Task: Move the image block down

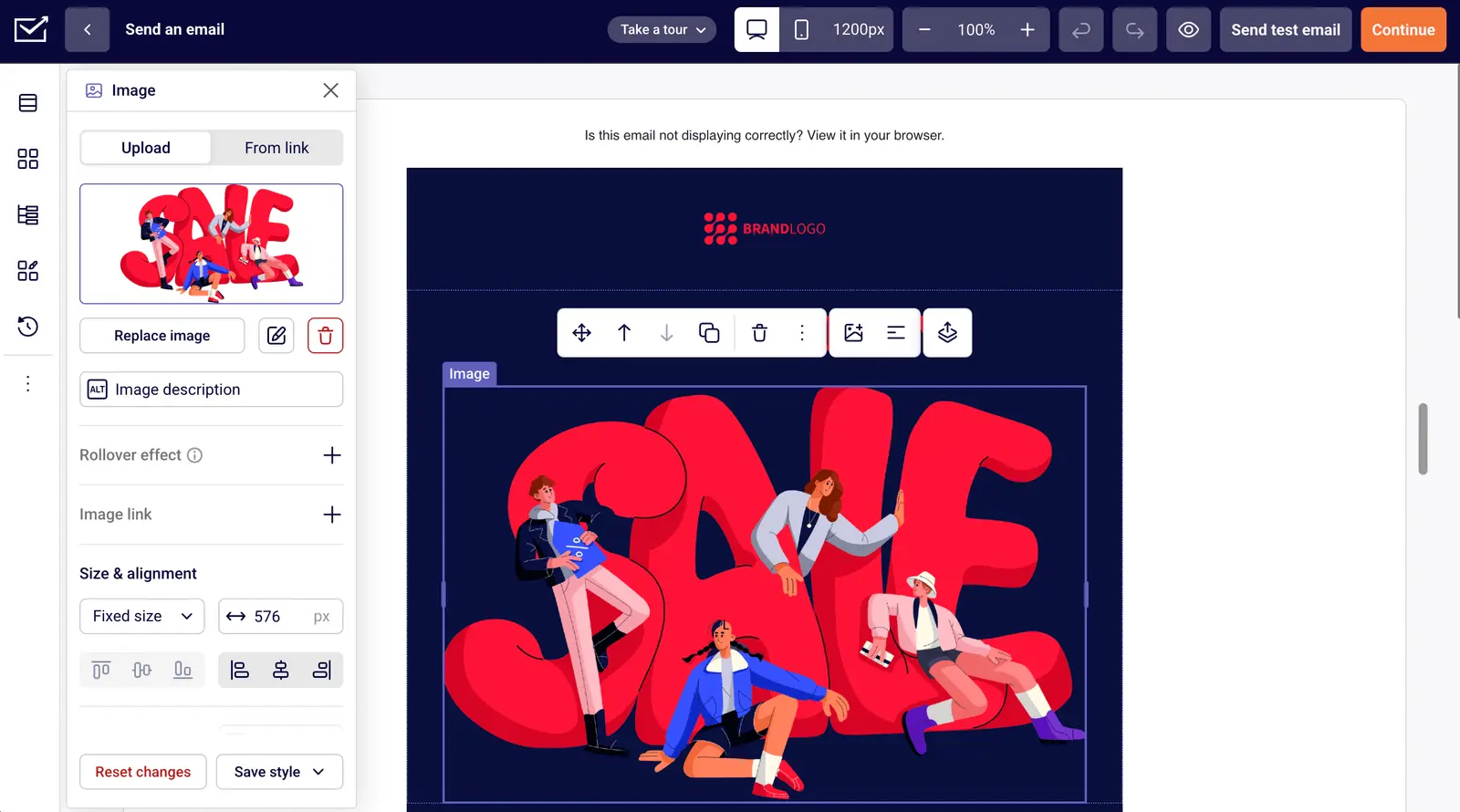Action: [667, 333]
